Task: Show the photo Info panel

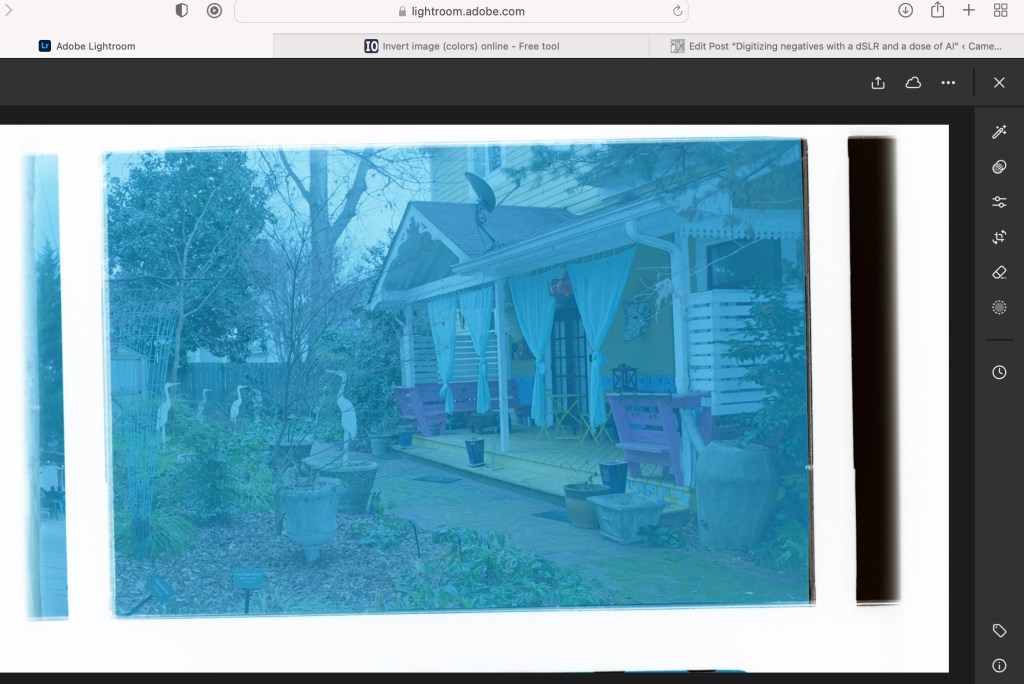Action: 998,665
